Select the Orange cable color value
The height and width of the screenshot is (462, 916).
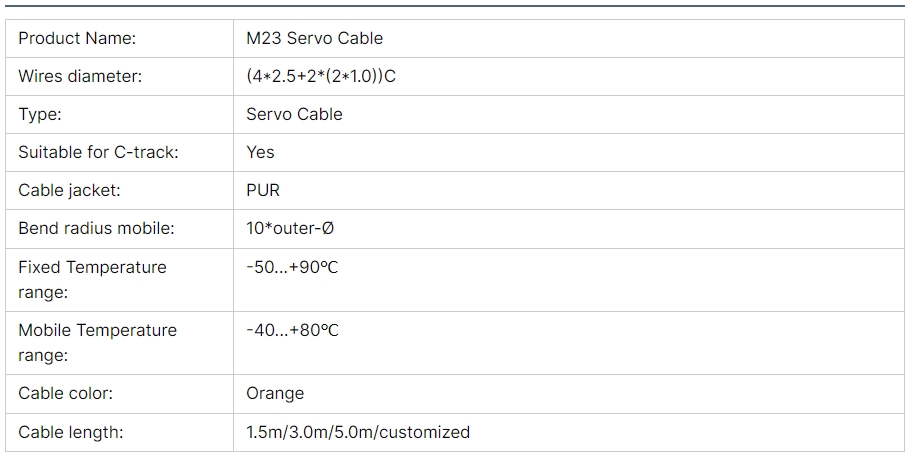[x=275, y=394]
